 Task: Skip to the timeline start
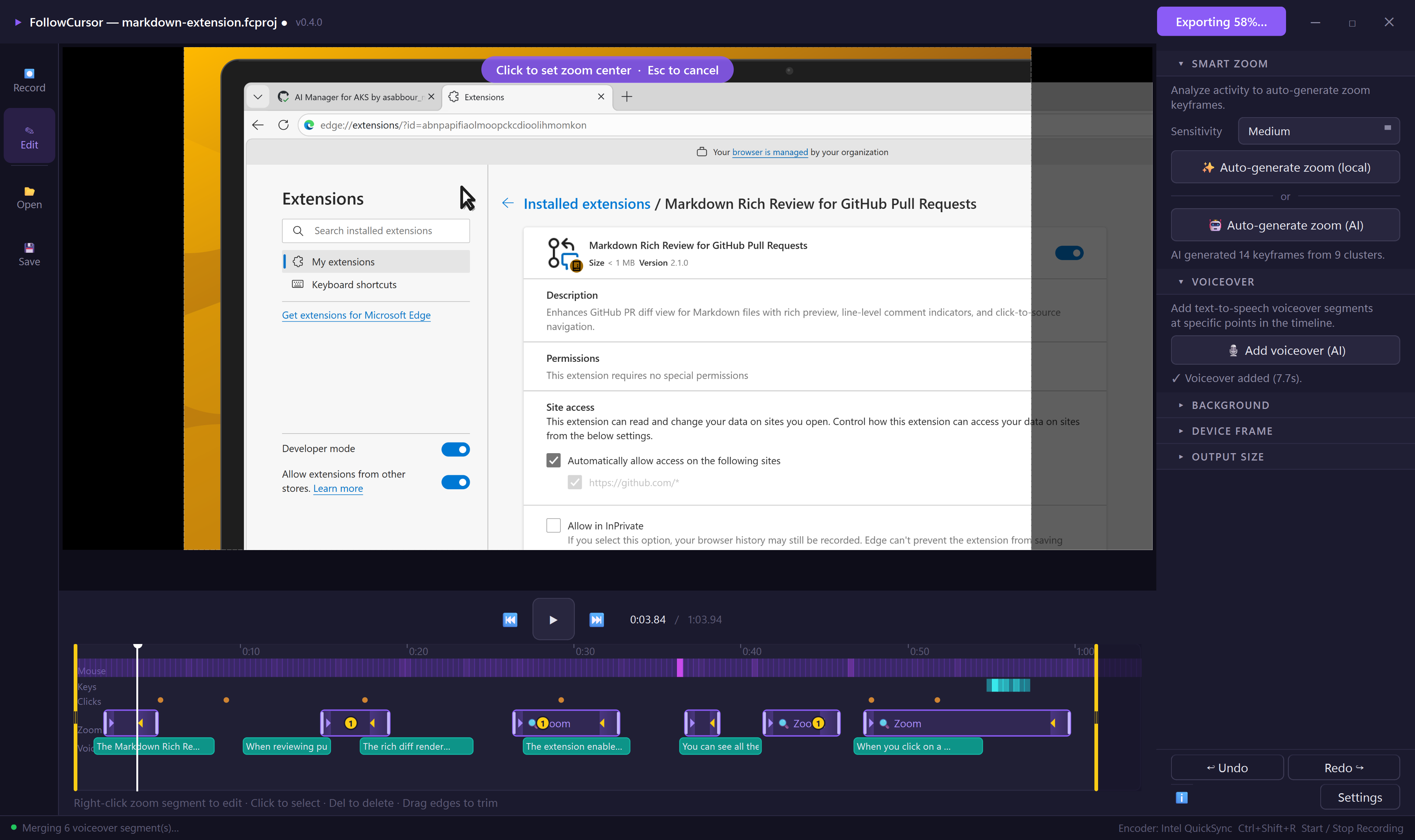(x=510, y=619)
